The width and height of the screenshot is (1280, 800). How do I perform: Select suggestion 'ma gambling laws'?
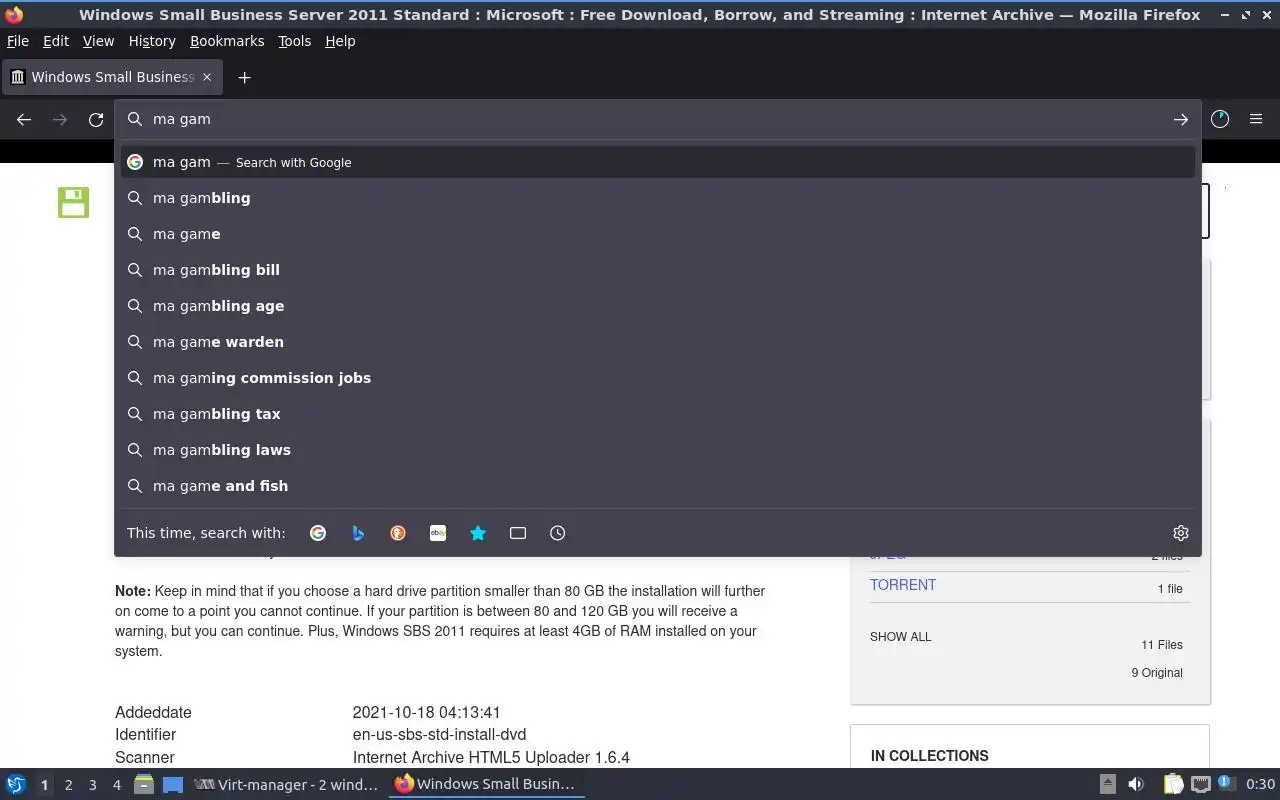click(658, 450)
